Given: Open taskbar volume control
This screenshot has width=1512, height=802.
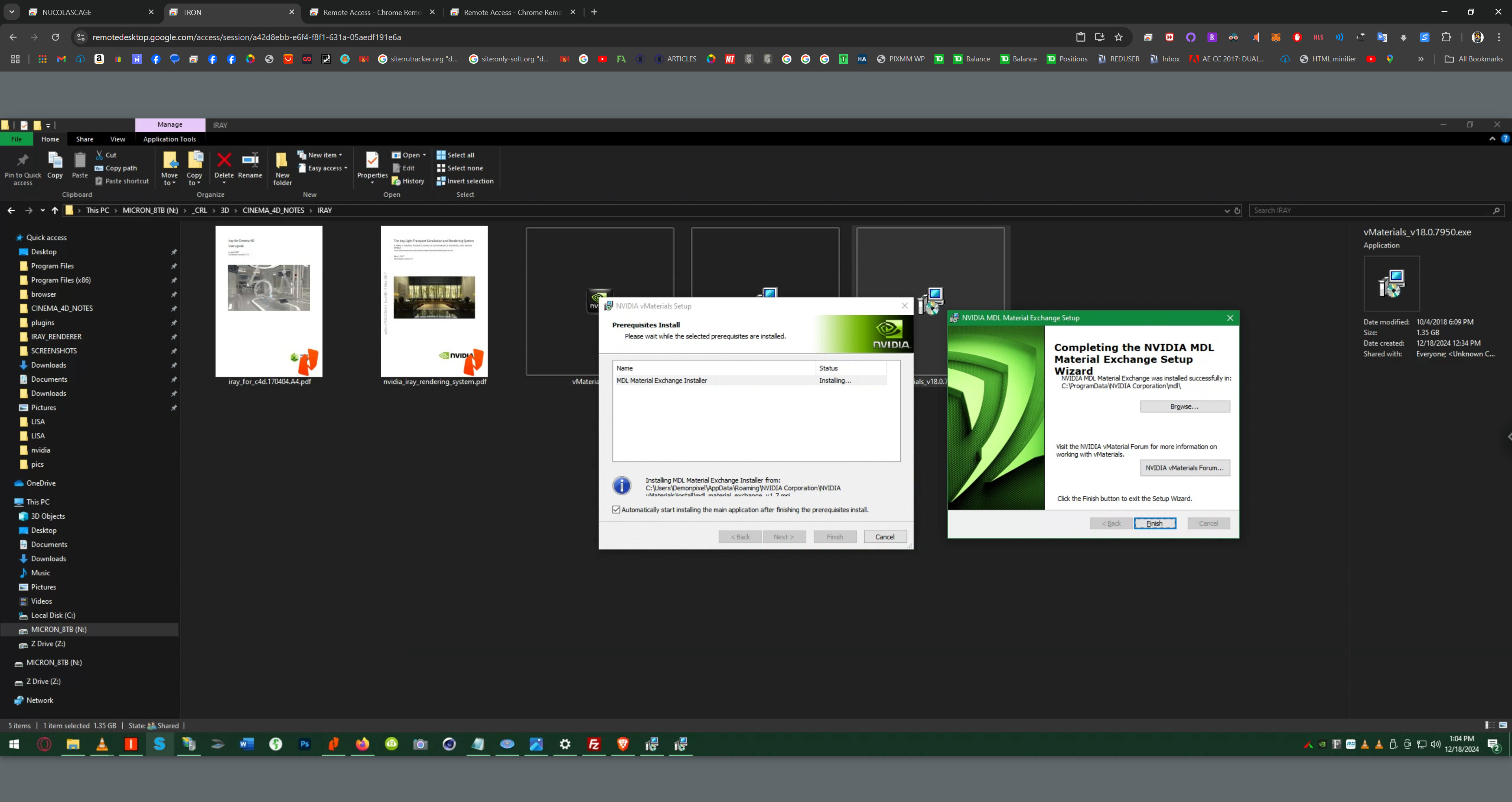Looking at the screenshot, I should click(1435, 744).
